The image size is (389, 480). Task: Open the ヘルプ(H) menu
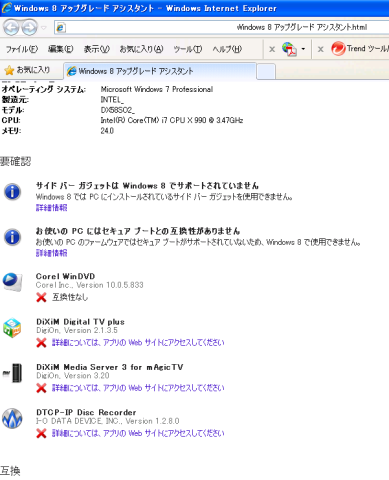(227, 49)
